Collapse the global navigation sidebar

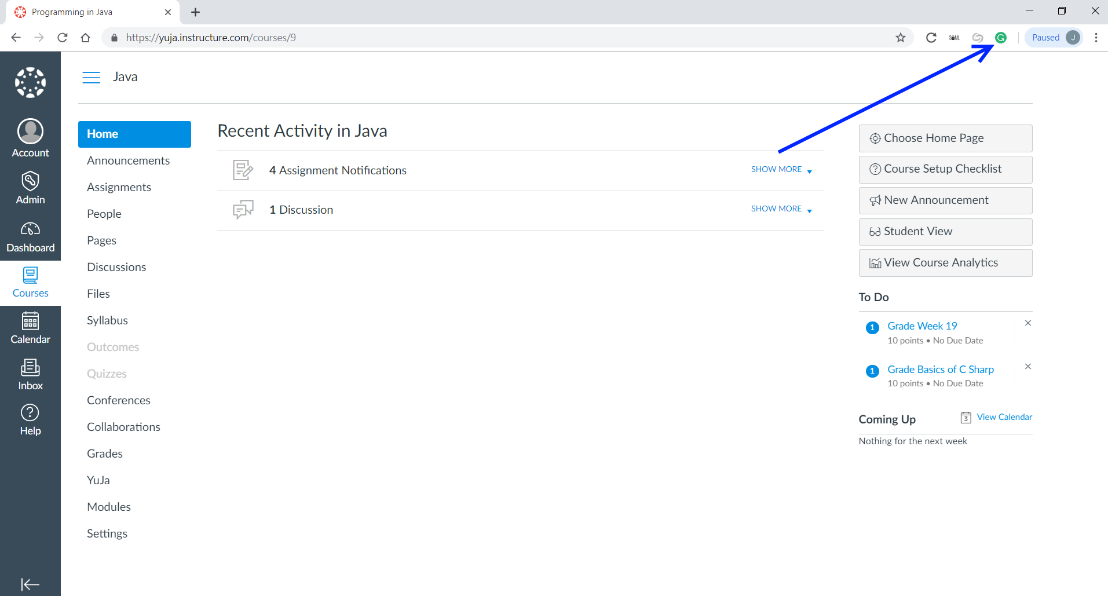30,584
